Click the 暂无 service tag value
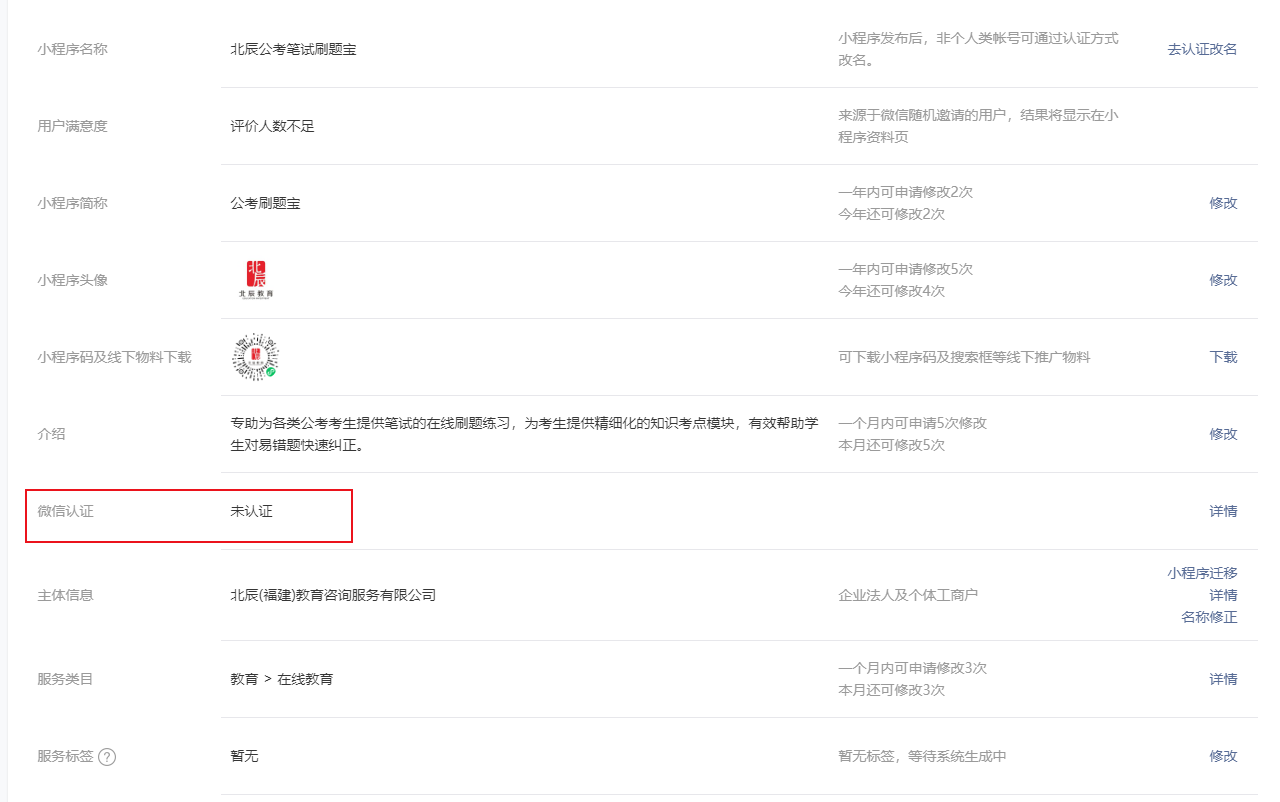Image resolution: width=1280 pixels, height=802 pixels. click(x=244, y=756)
